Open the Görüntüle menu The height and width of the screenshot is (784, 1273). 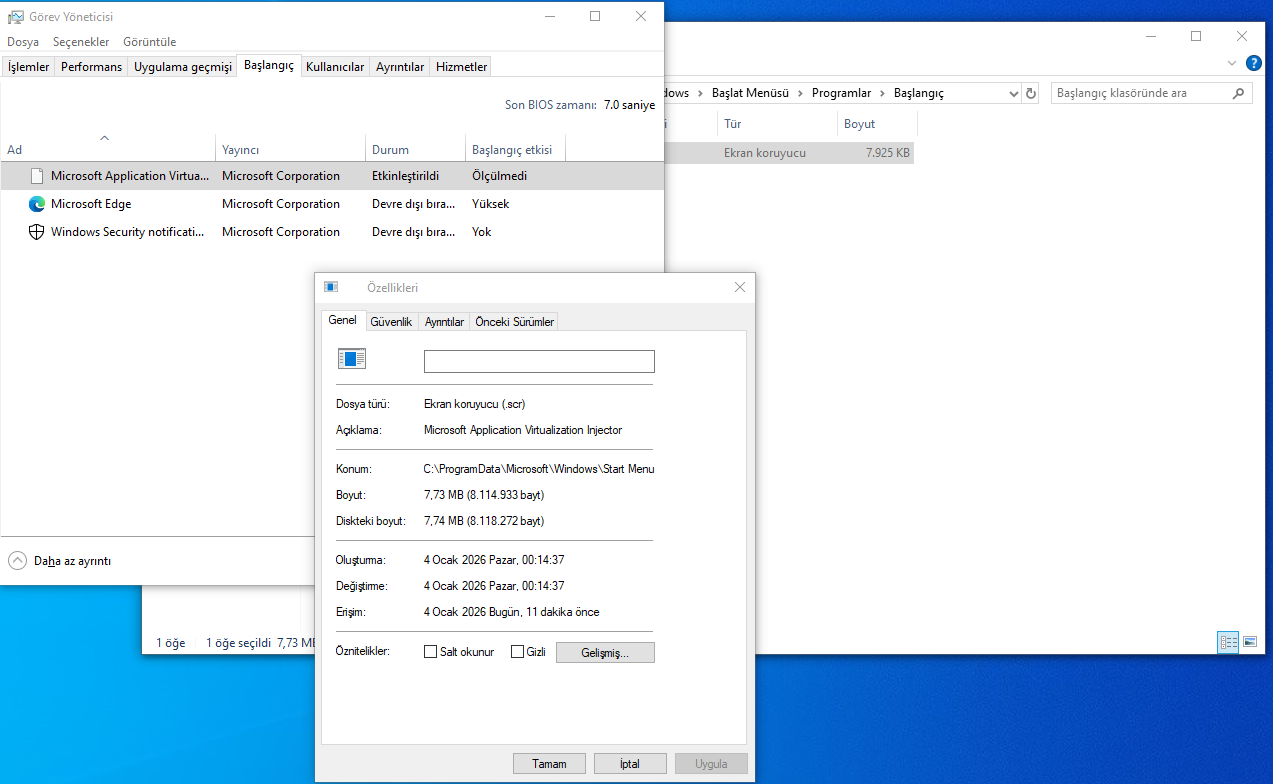(149, 42)
